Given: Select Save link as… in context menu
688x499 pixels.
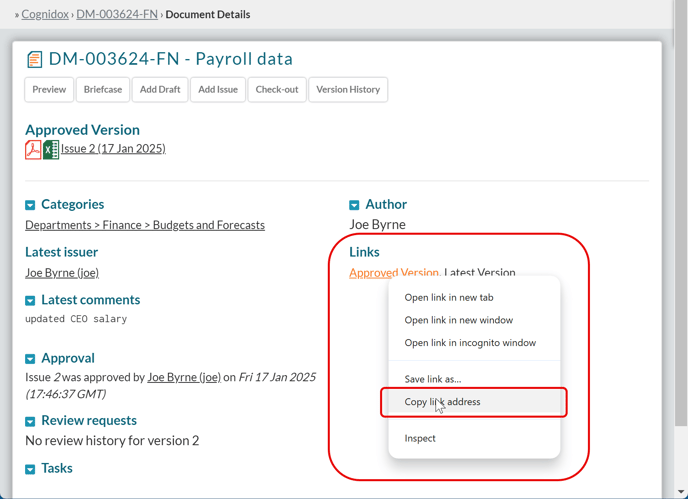Looking at the screenshot, I should [432, 379].
